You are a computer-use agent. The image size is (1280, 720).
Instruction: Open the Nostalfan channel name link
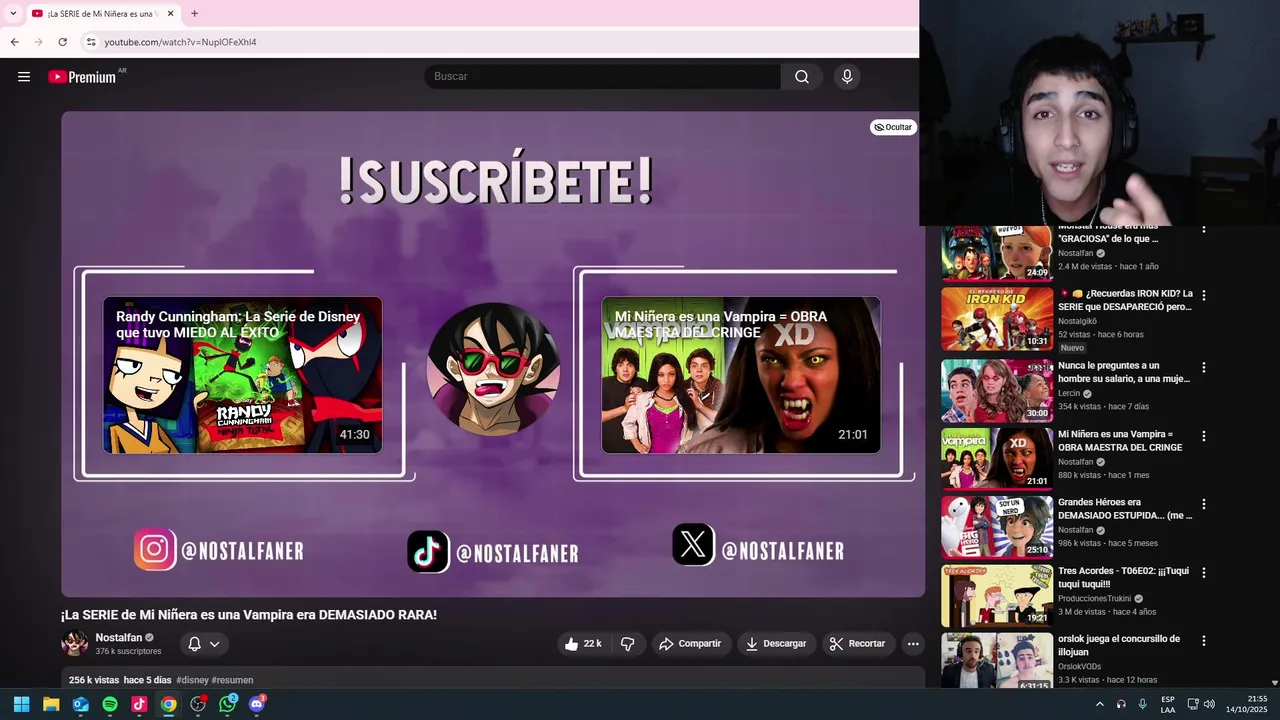click(119, 637)
